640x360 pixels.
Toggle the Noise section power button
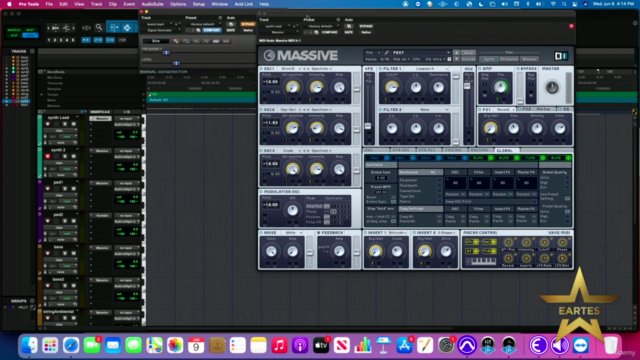(x=261, y=233)
